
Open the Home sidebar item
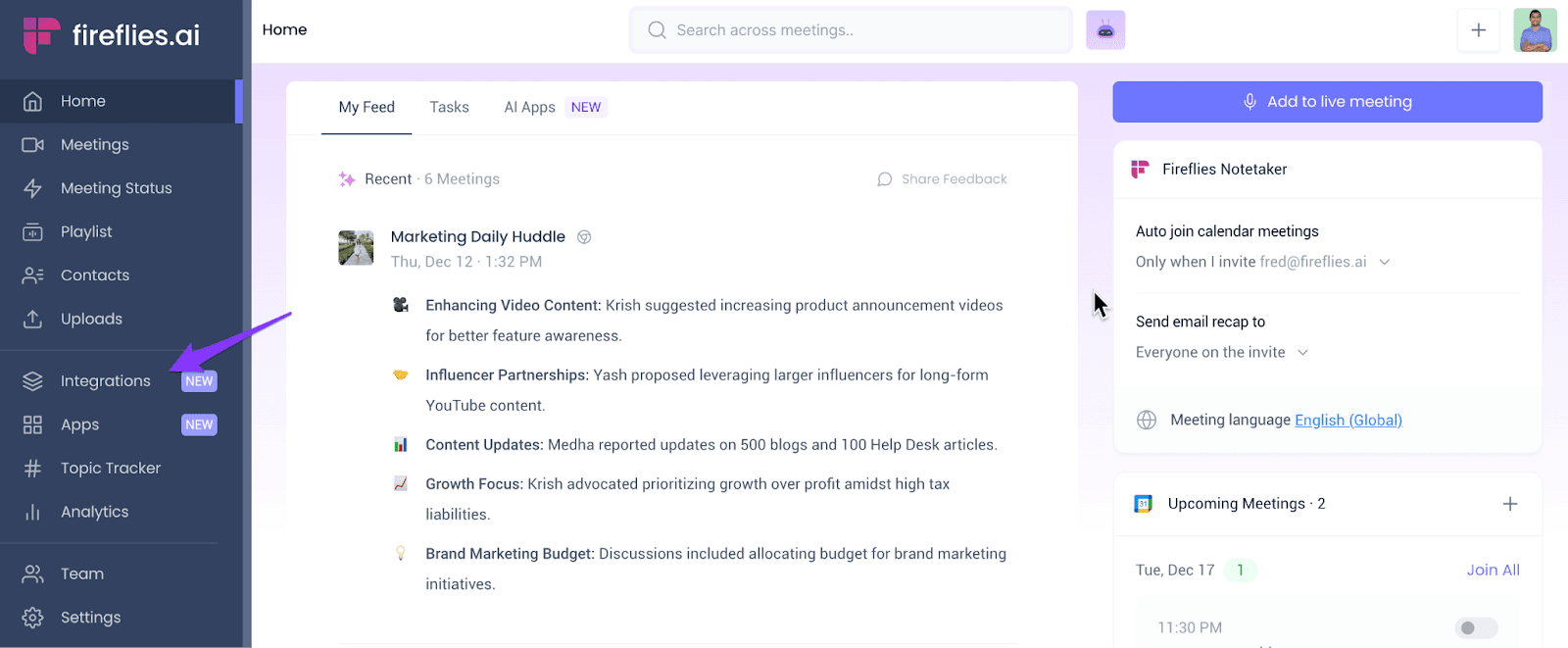(x=122, y=101)
